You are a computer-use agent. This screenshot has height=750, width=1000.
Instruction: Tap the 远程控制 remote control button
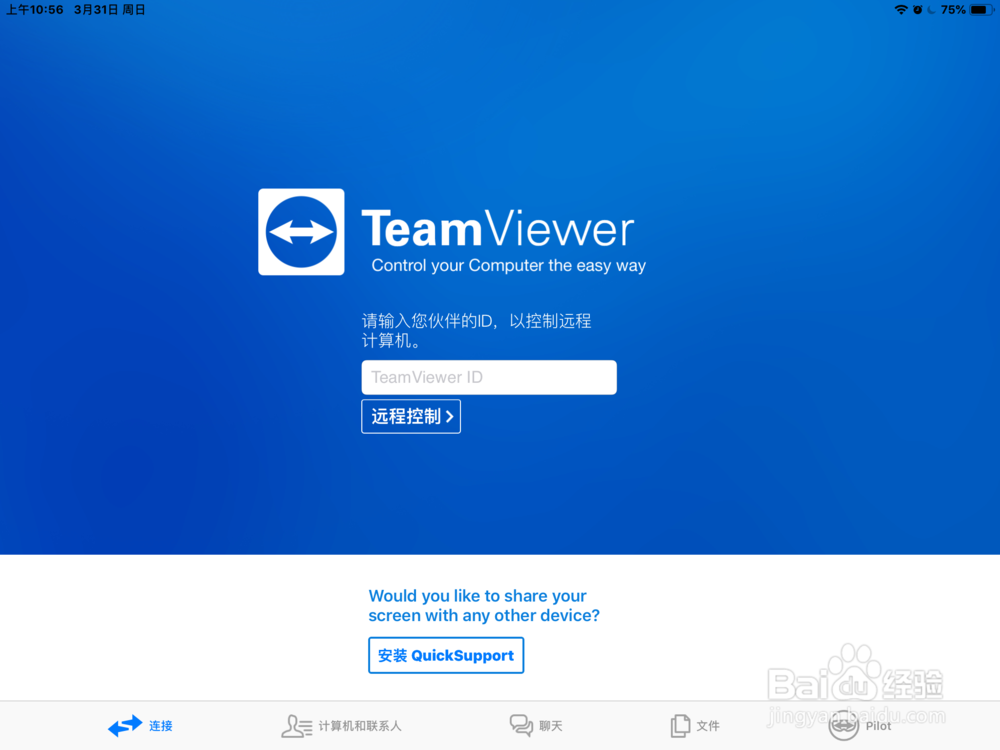[x=411, y=416]
